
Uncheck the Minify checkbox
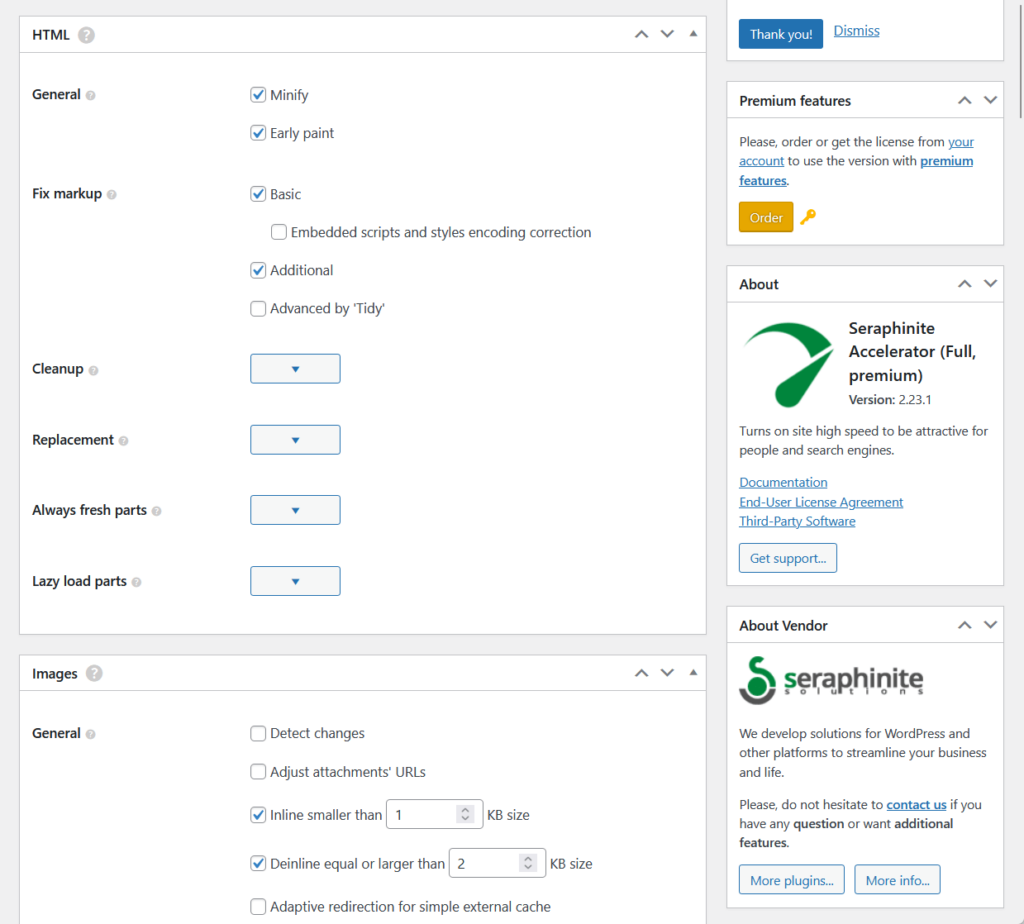pos(258,95)
